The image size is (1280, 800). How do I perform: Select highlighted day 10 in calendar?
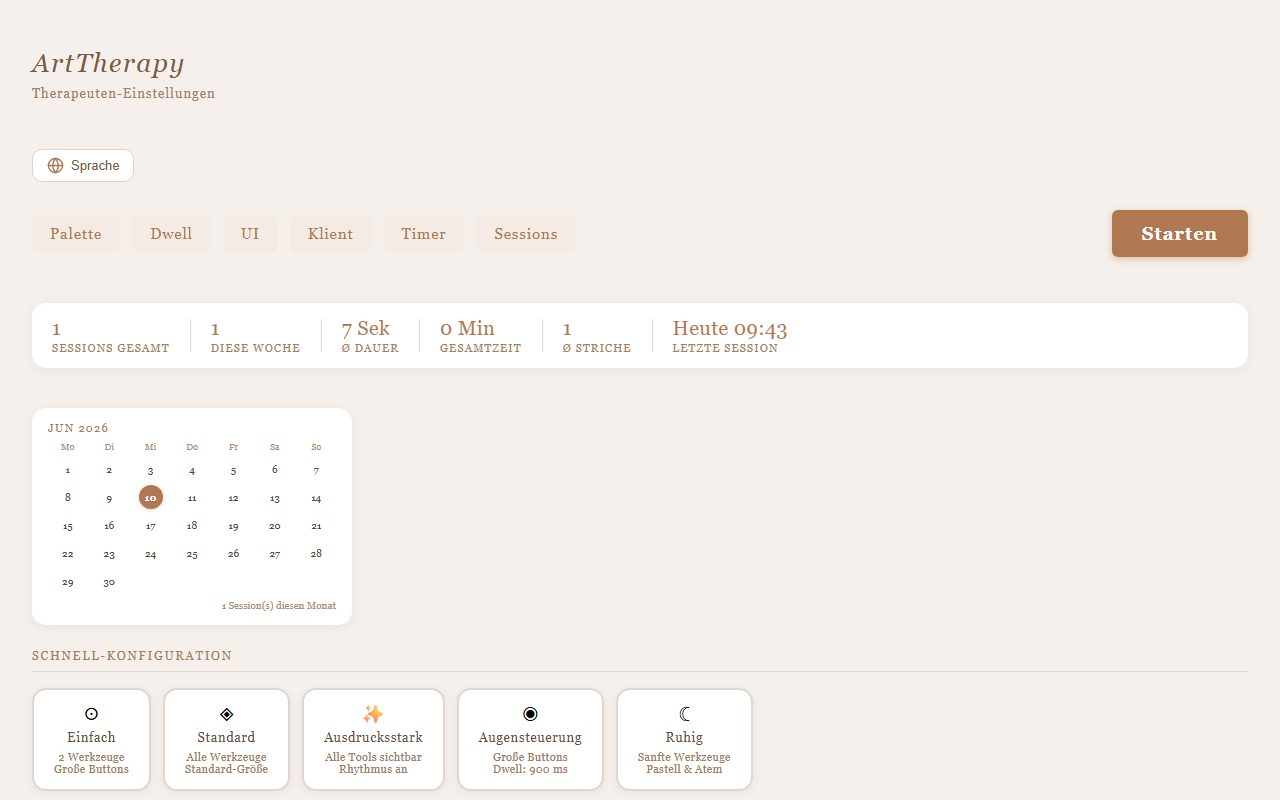(150, 497)
